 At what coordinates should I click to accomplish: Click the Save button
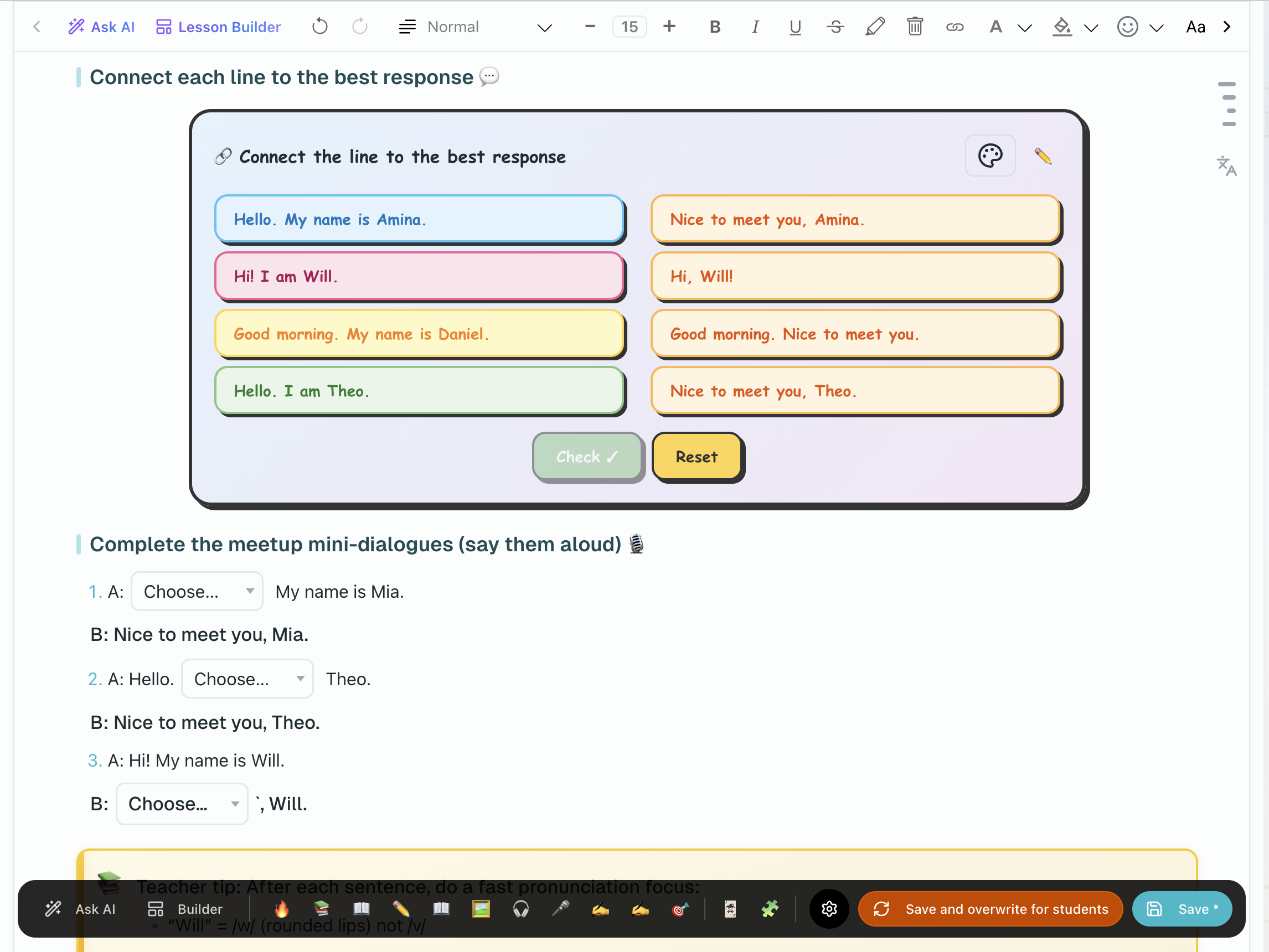click(x=1182, y=909)
